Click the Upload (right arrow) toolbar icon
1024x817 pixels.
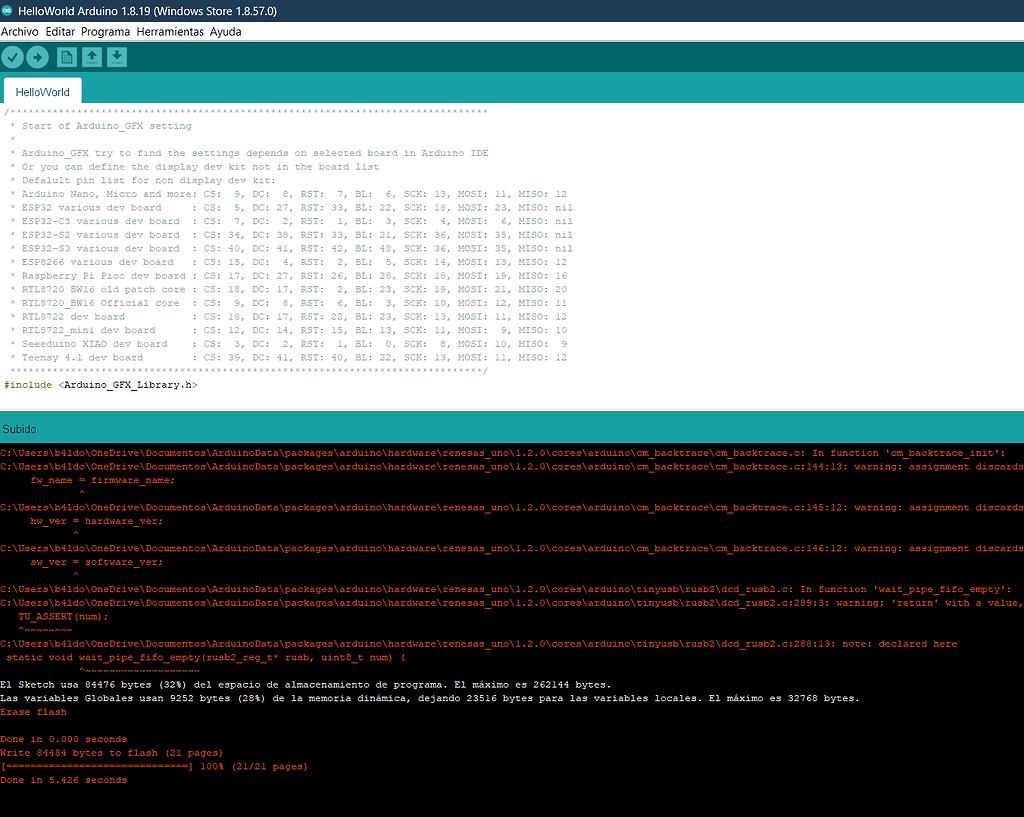point(38,57)
